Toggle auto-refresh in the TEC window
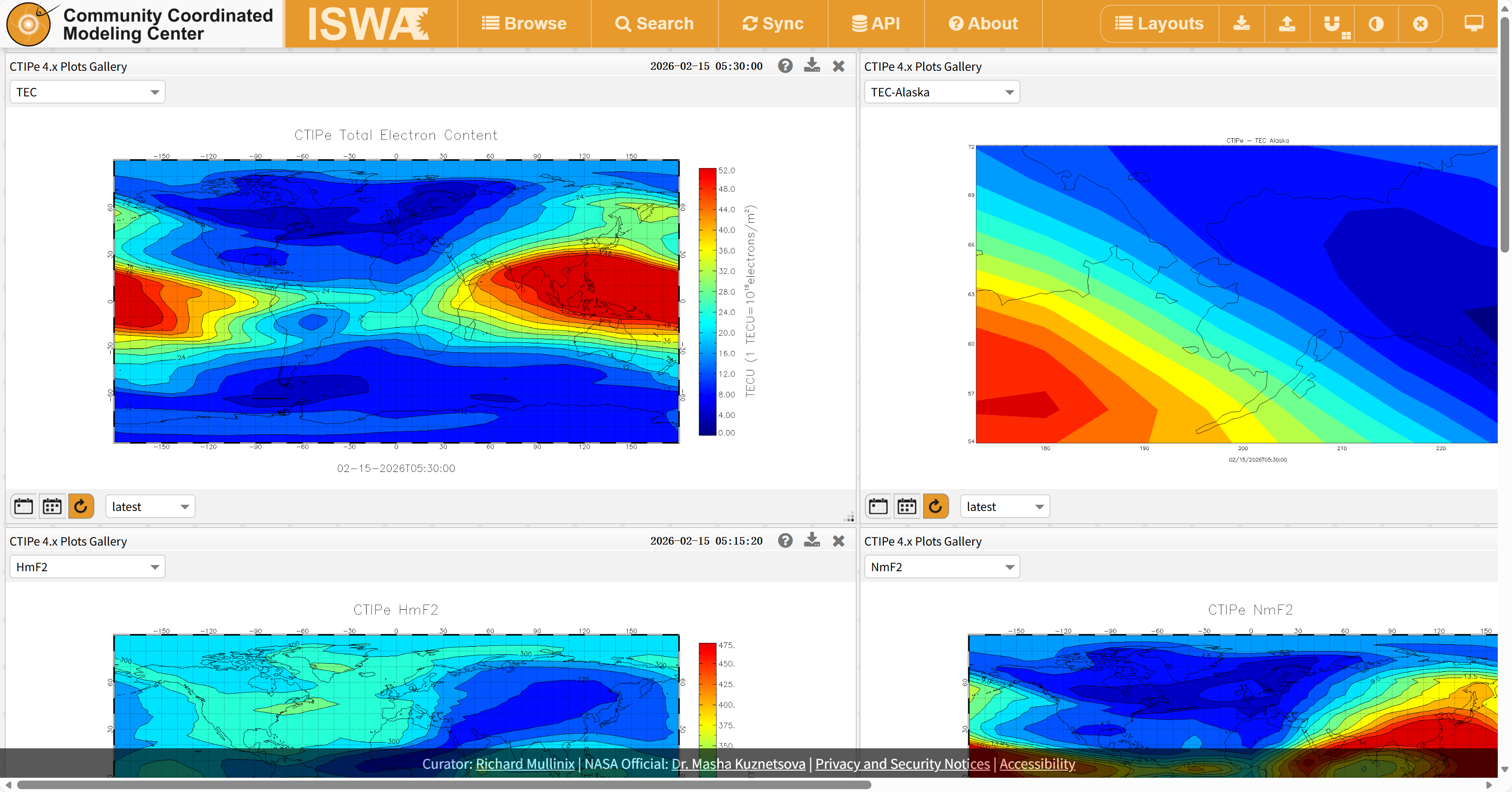 pos(81,506)
